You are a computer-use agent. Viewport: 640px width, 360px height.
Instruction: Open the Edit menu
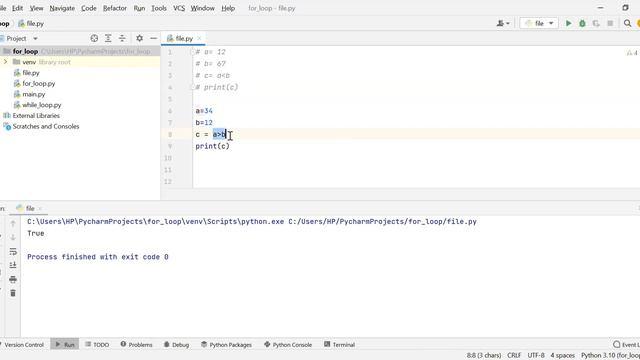(17, 8)
